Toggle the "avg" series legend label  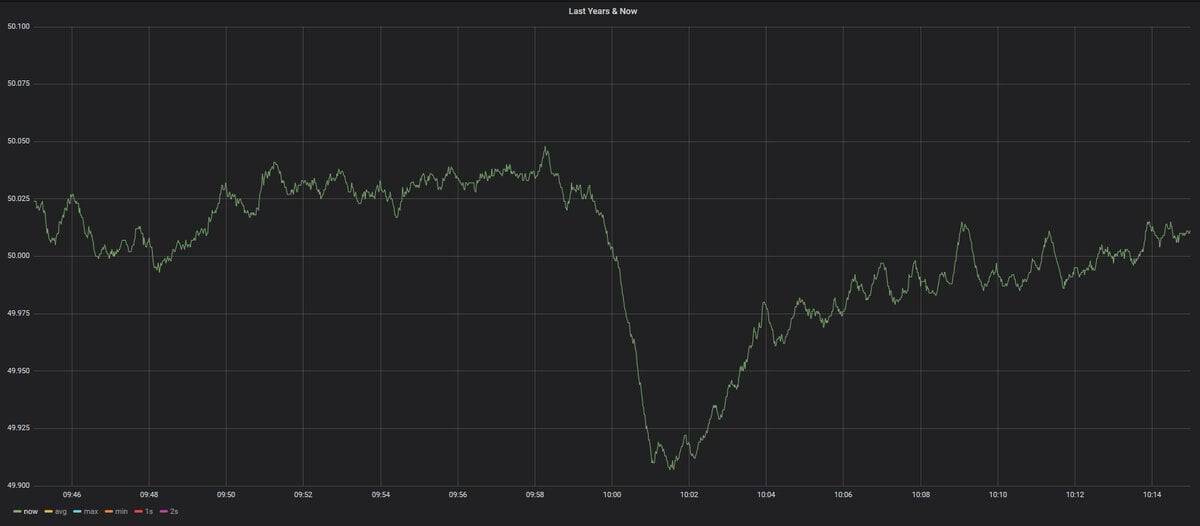pyautogui.click(x=60, y=511)
